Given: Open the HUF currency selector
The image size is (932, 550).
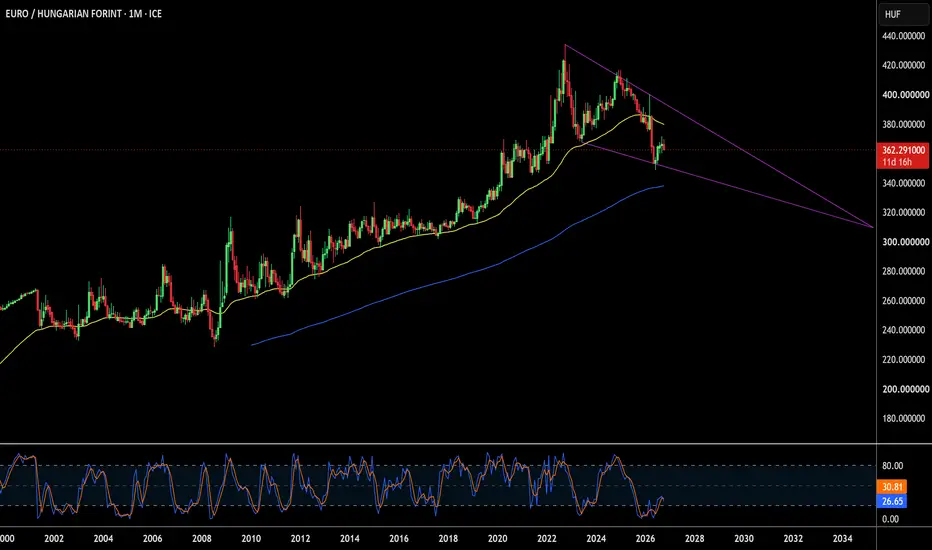Looking at the screenshot, I should tap(903, 14).
